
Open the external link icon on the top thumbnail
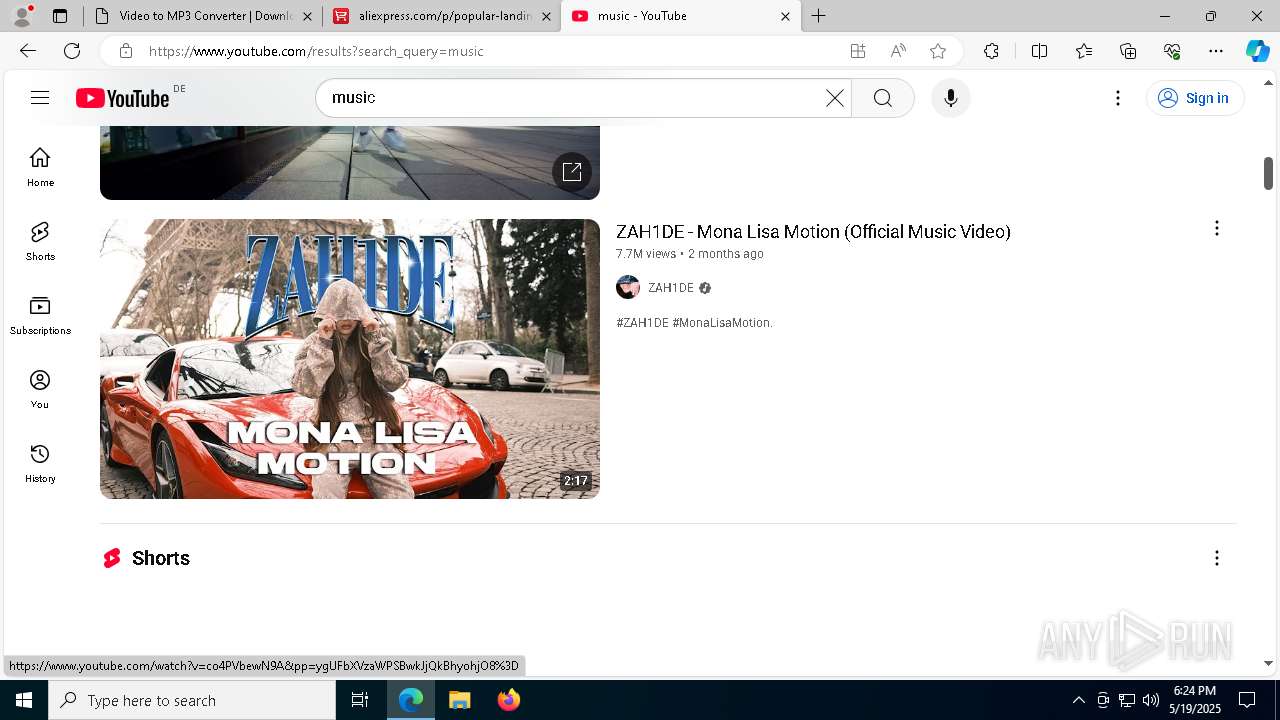pyautogui.click(x=572, y=171)
